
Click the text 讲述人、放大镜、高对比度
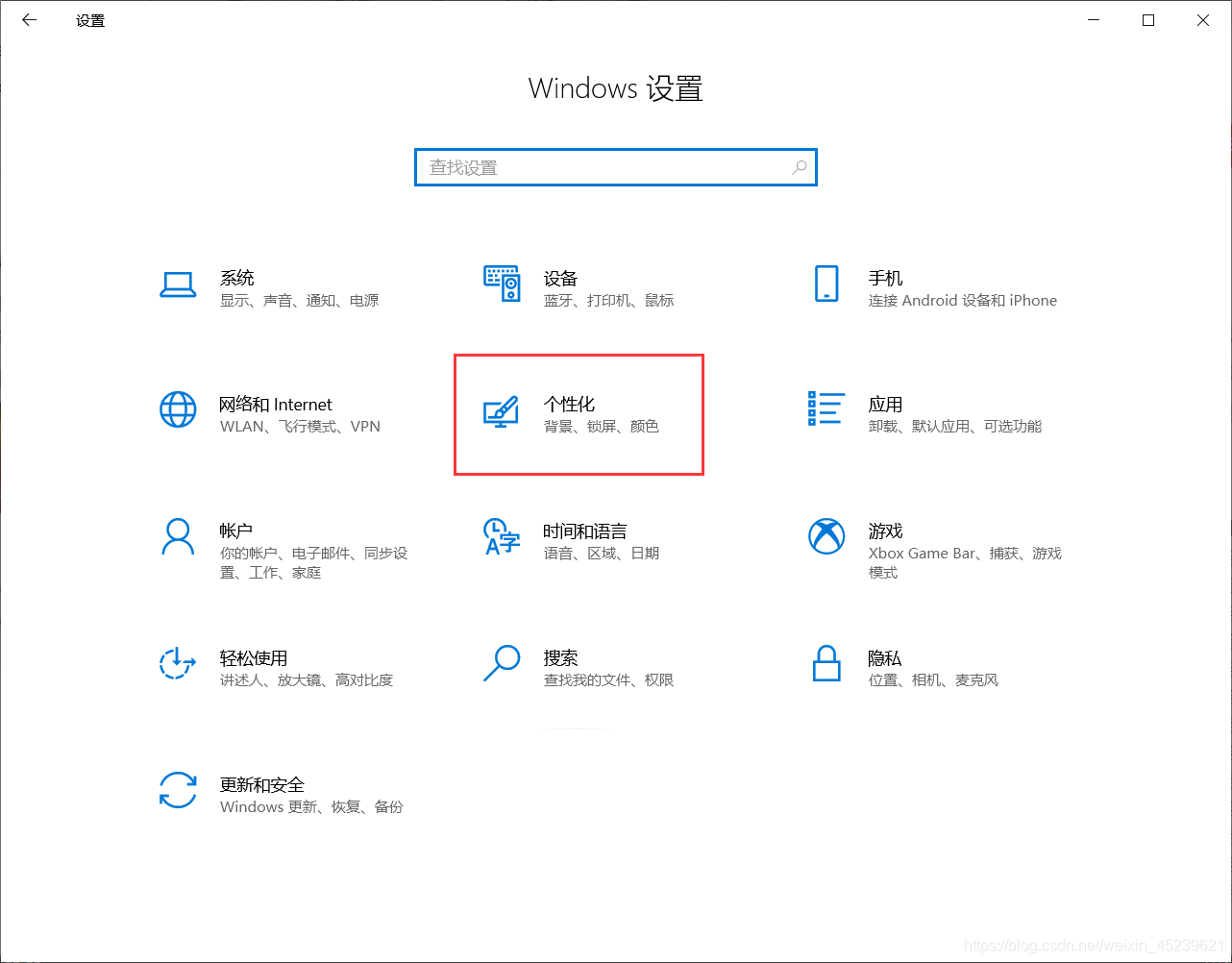tap(307, 680)
